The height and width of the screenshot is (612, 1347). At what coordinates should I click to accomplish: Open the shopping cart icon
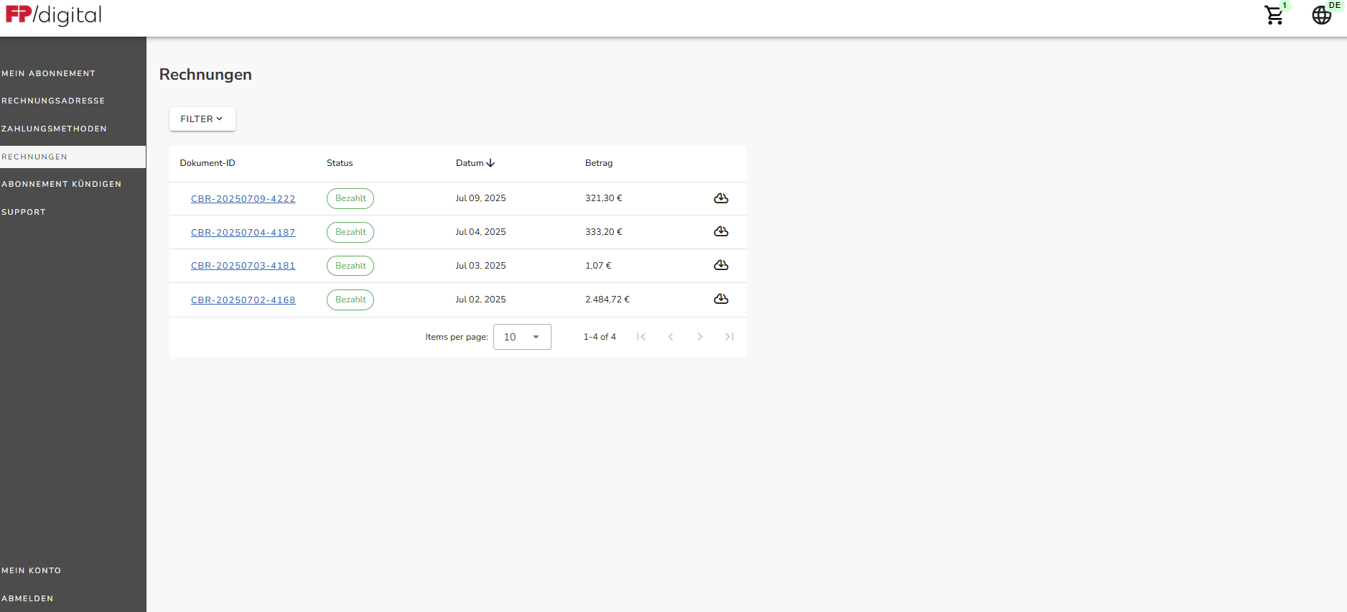[x=1273, y=16]
